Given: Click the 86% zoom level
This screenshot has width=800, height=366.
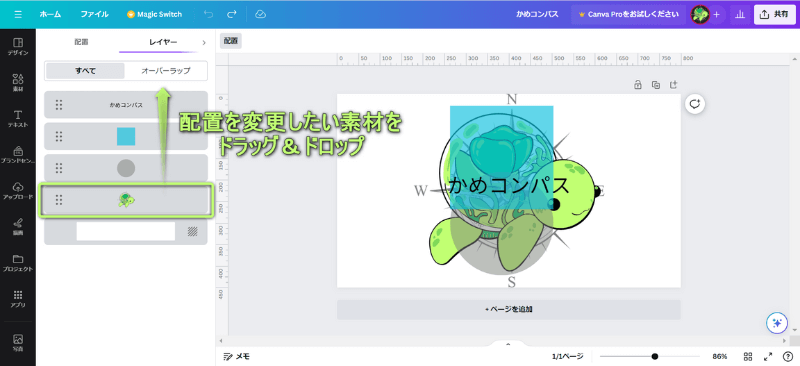Looking at the screenshot, I should (x=720, y=356).
